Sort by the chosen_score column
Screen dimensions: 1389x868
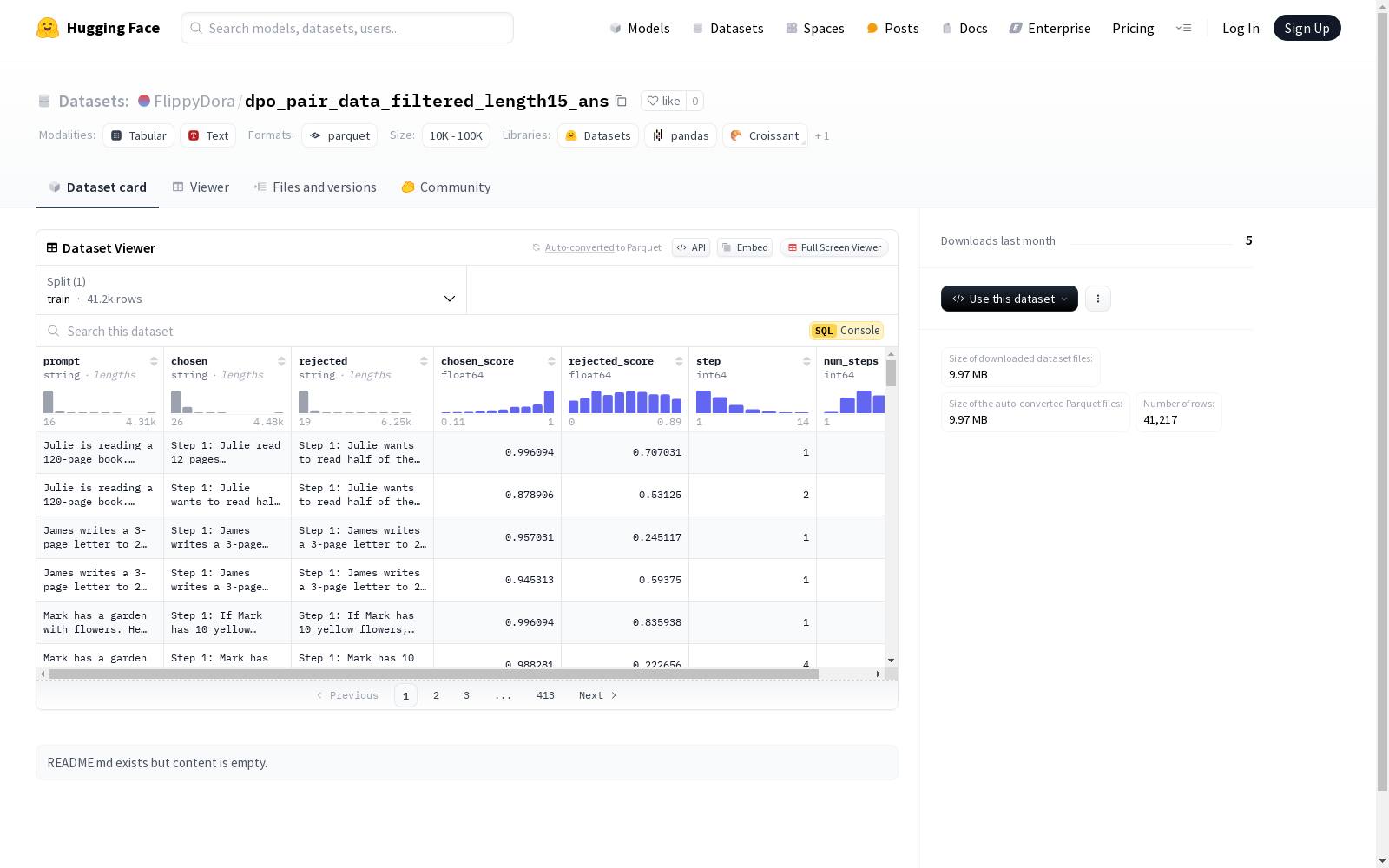(551, 361)
